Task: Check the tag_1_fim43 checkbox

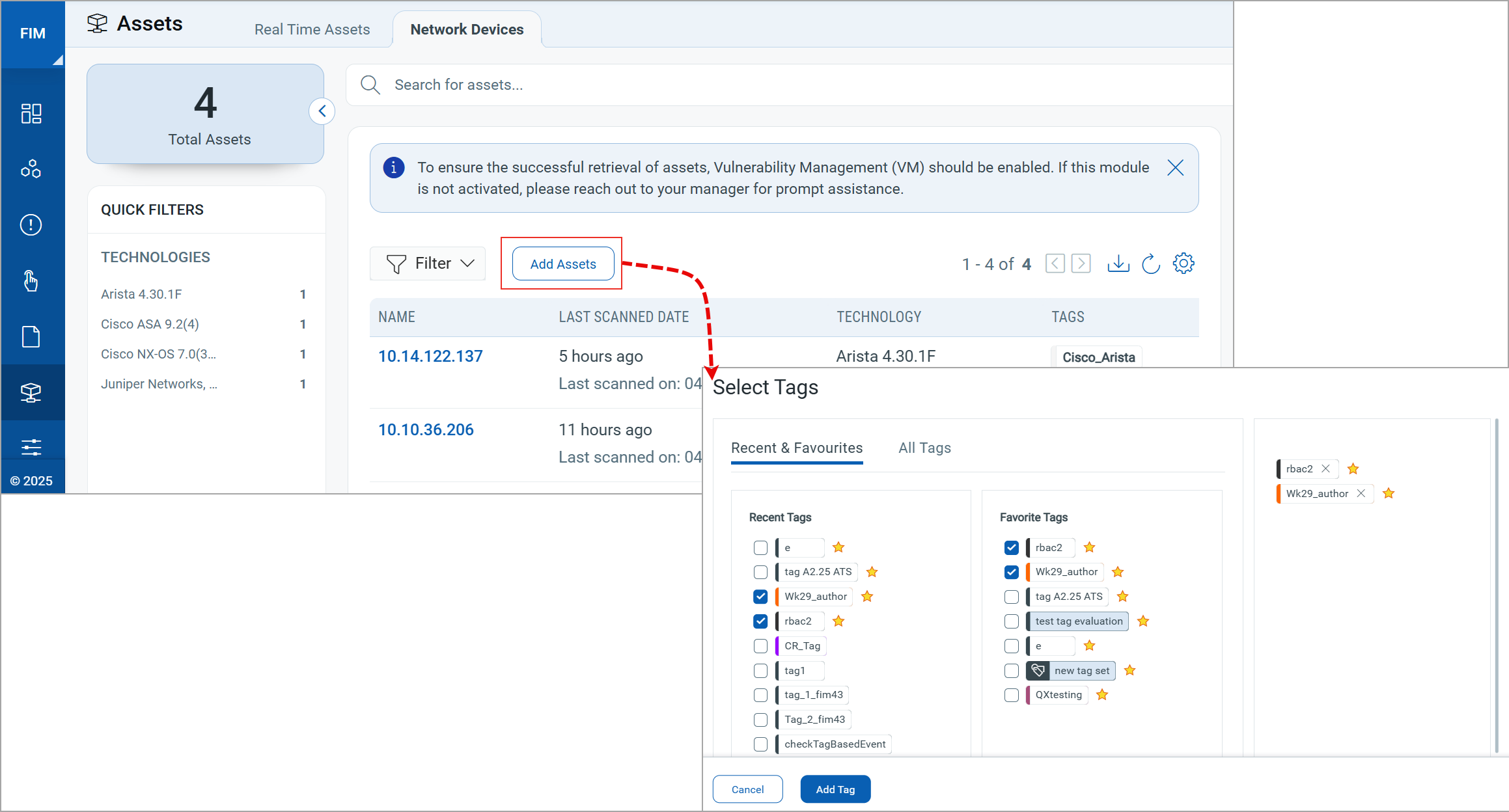Action: click(760, 695)
